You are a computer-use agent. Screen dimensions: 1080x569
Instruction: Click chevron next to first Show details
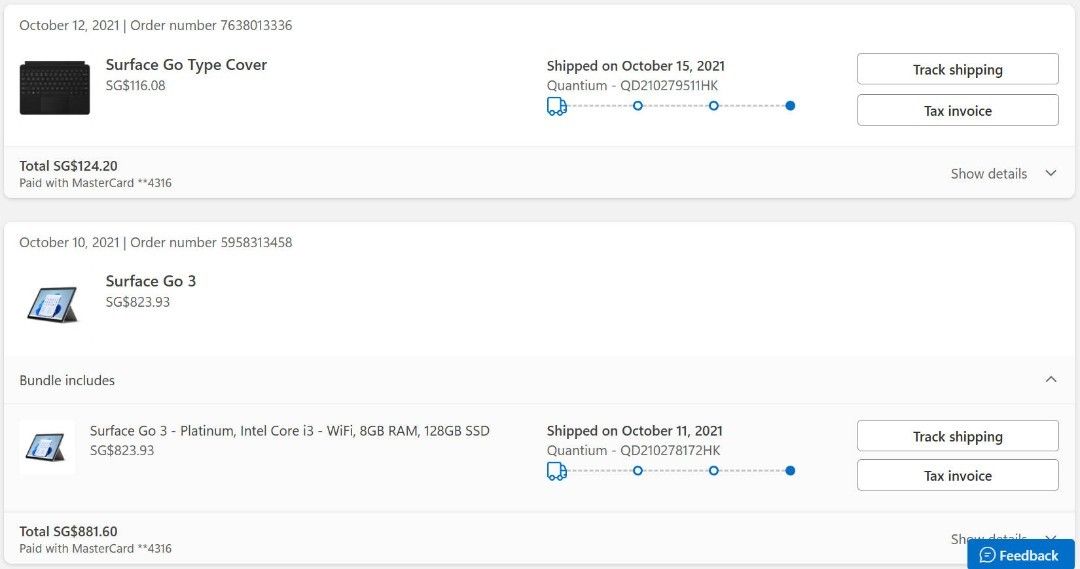coord(1050,173)
